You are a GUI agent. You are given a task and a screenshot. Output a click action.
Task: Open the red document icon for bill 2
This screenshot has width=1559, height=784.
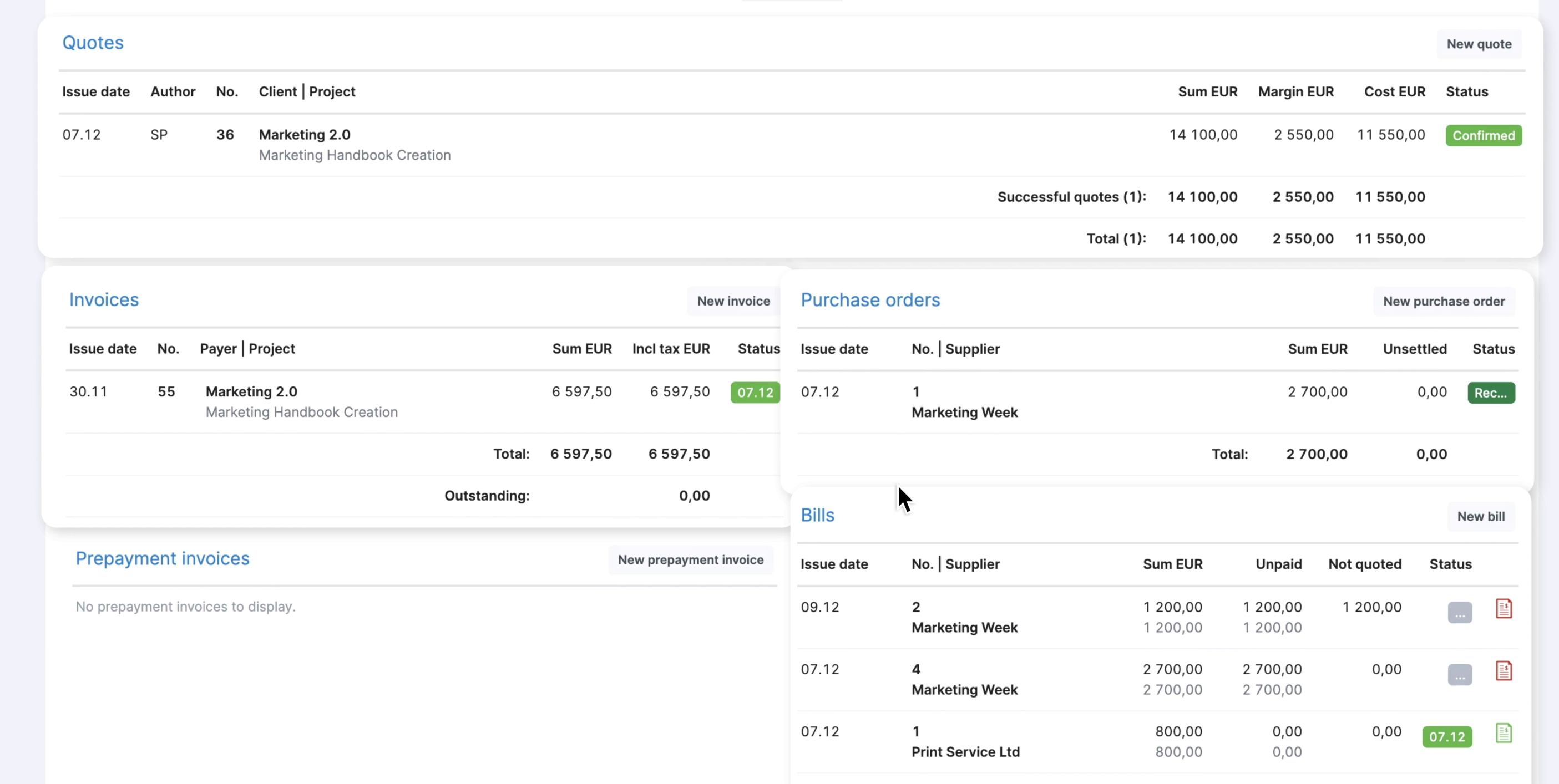1504,609
